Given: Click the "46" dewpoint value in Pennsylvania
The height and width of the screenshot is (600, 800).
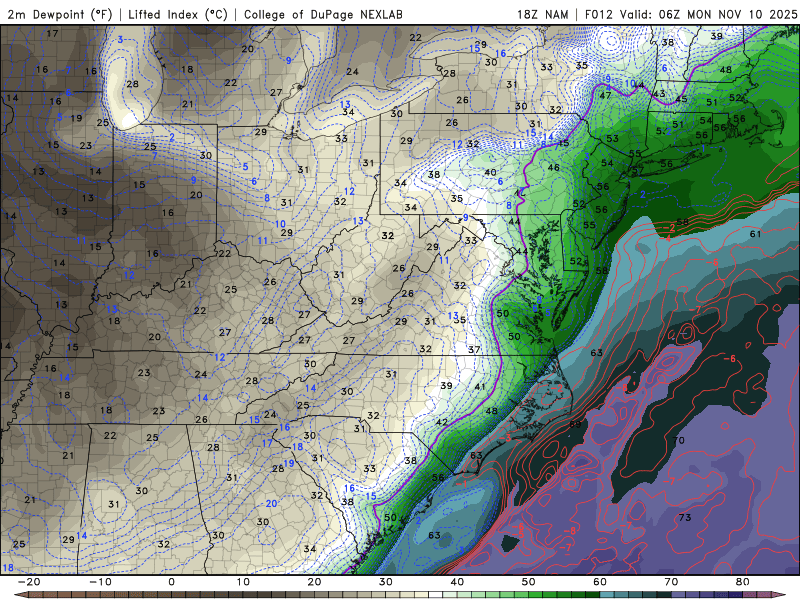Looking at the screenshot, I should tap(554, 167).
